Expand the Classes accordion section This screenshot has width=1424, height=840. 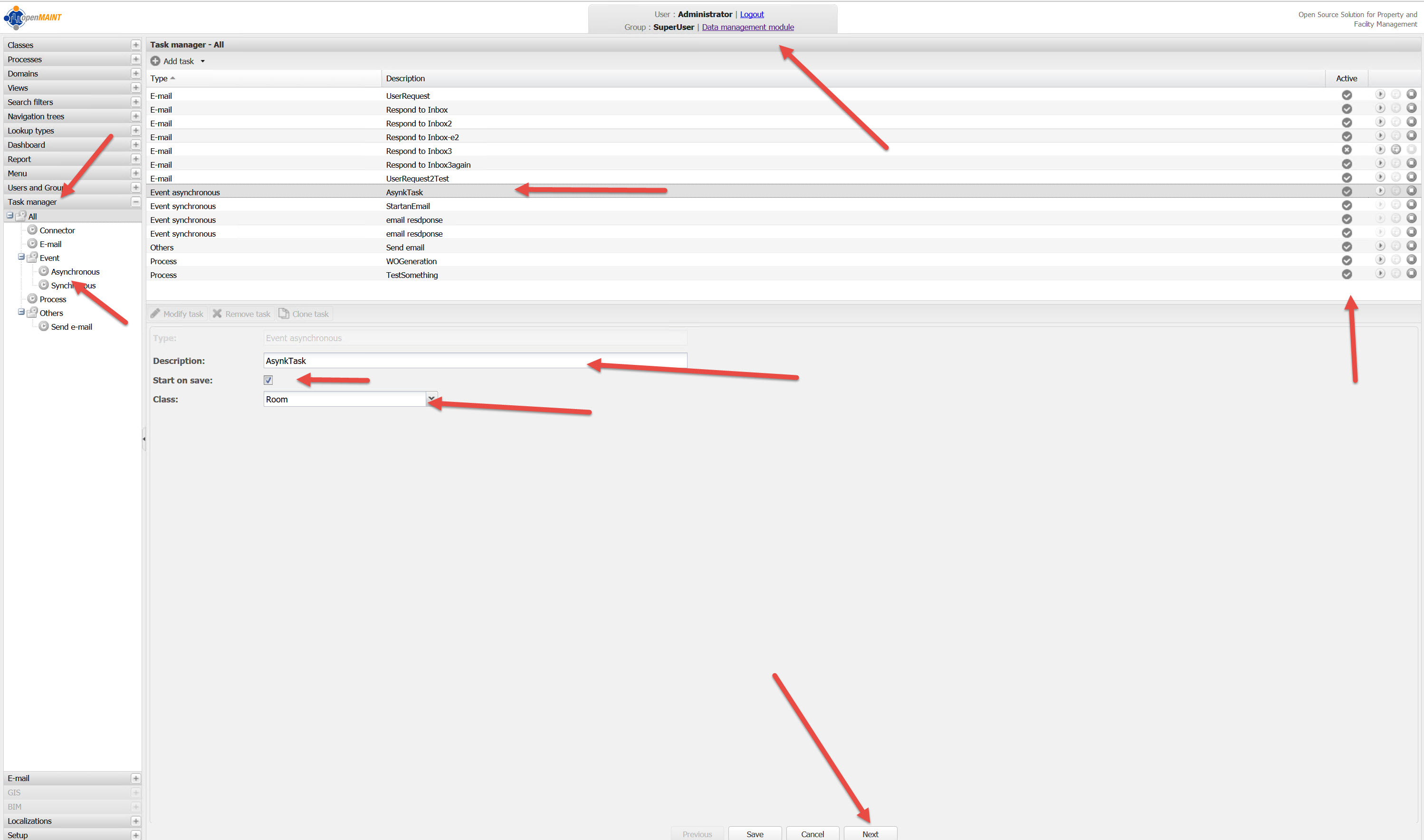136,45
